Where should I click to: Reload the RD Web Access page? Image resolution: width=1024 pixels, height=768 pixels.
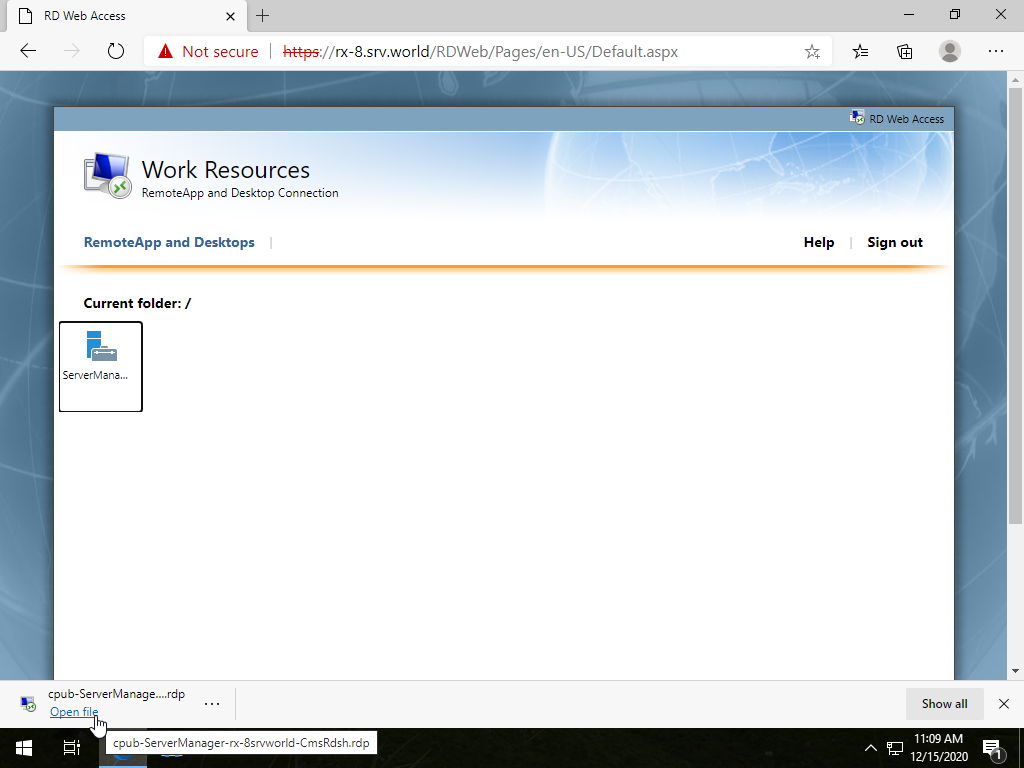click(116, 51)
